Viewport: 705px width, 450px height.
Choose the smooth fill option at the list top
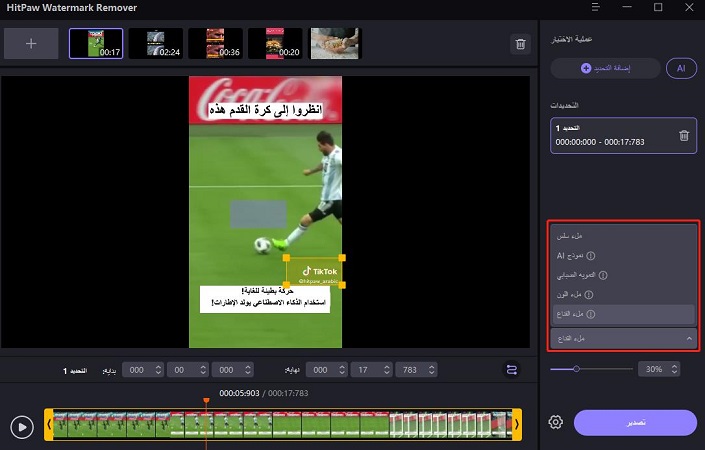pyautogui.click(x=624, y=236)
